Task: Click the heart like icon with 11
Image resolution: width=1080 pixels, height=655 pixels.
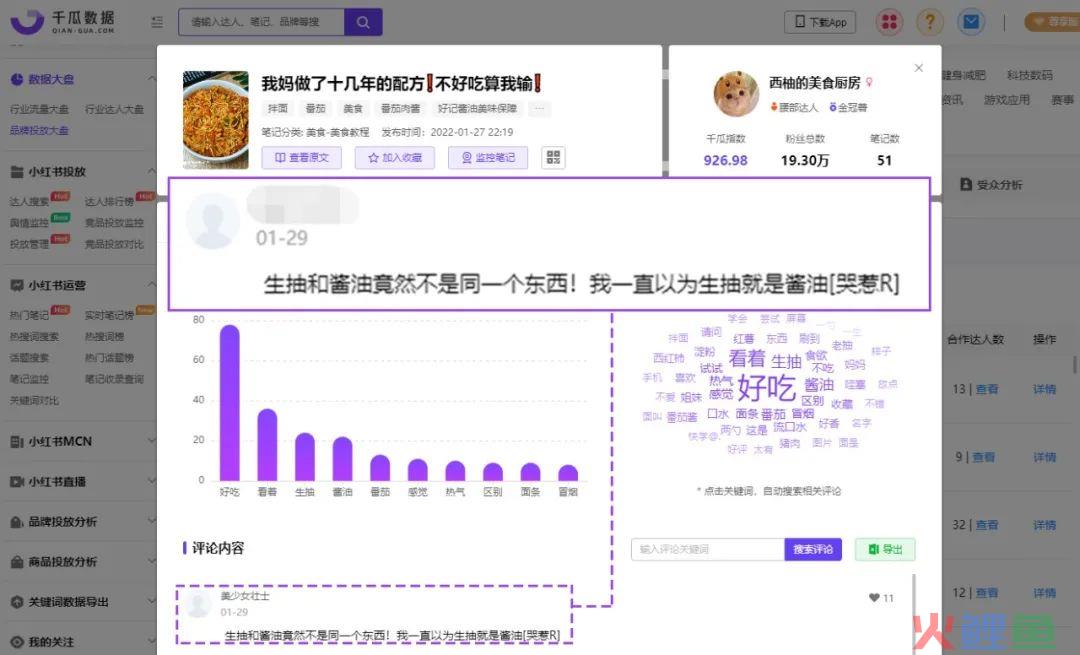Action: (874, 598)
